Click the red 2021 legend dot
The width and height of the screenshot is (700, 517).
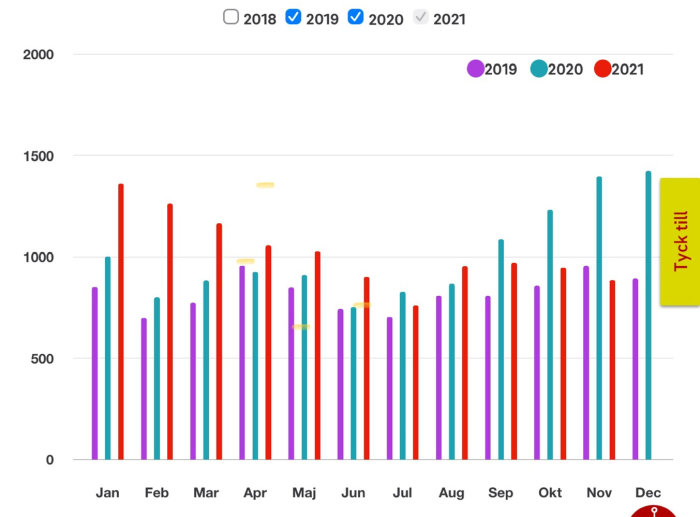coord(602,69)
